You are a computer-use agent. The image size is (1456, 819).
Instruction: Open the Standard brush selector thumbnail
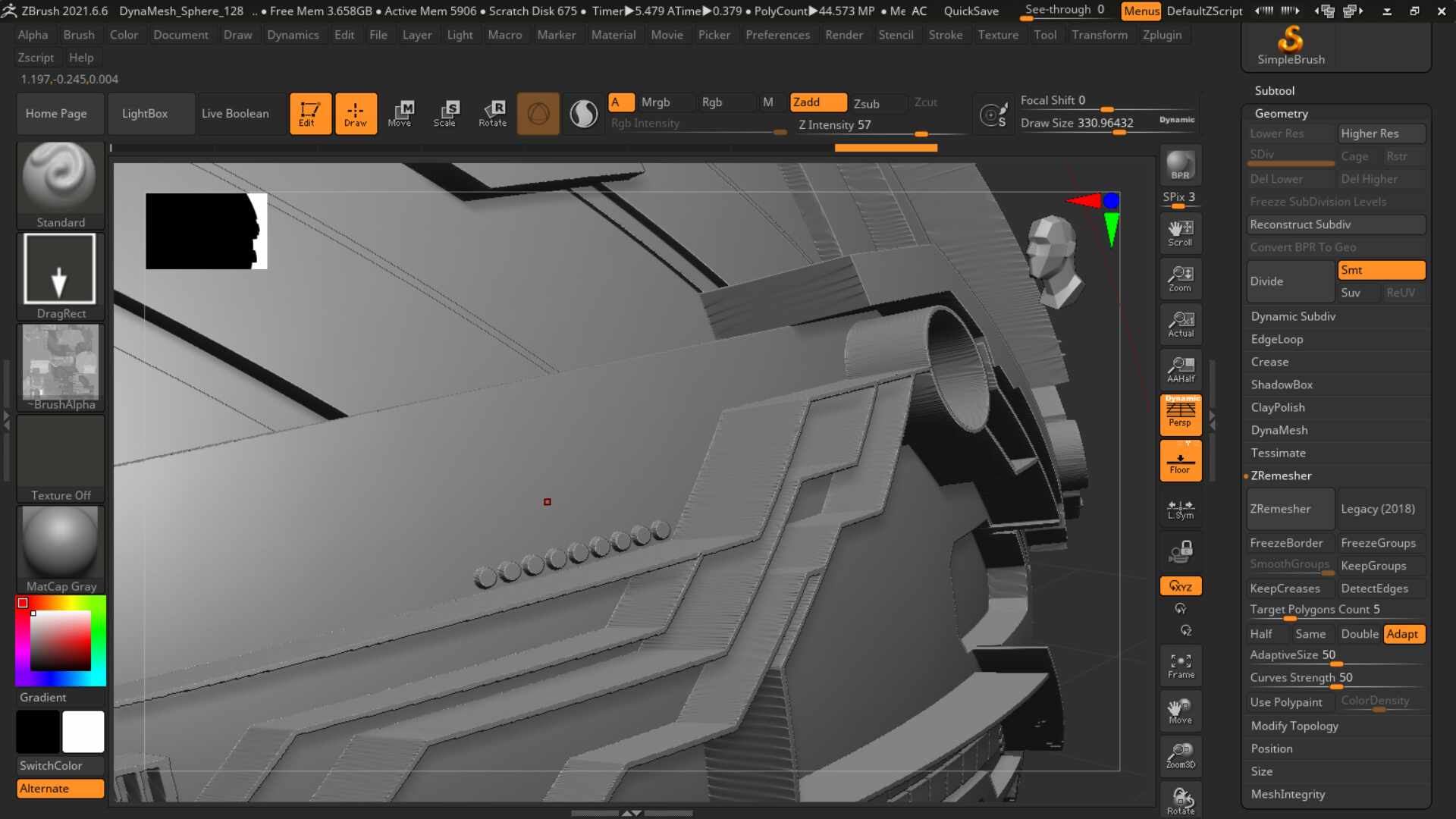pyautogui.click(x=61, y=186)
